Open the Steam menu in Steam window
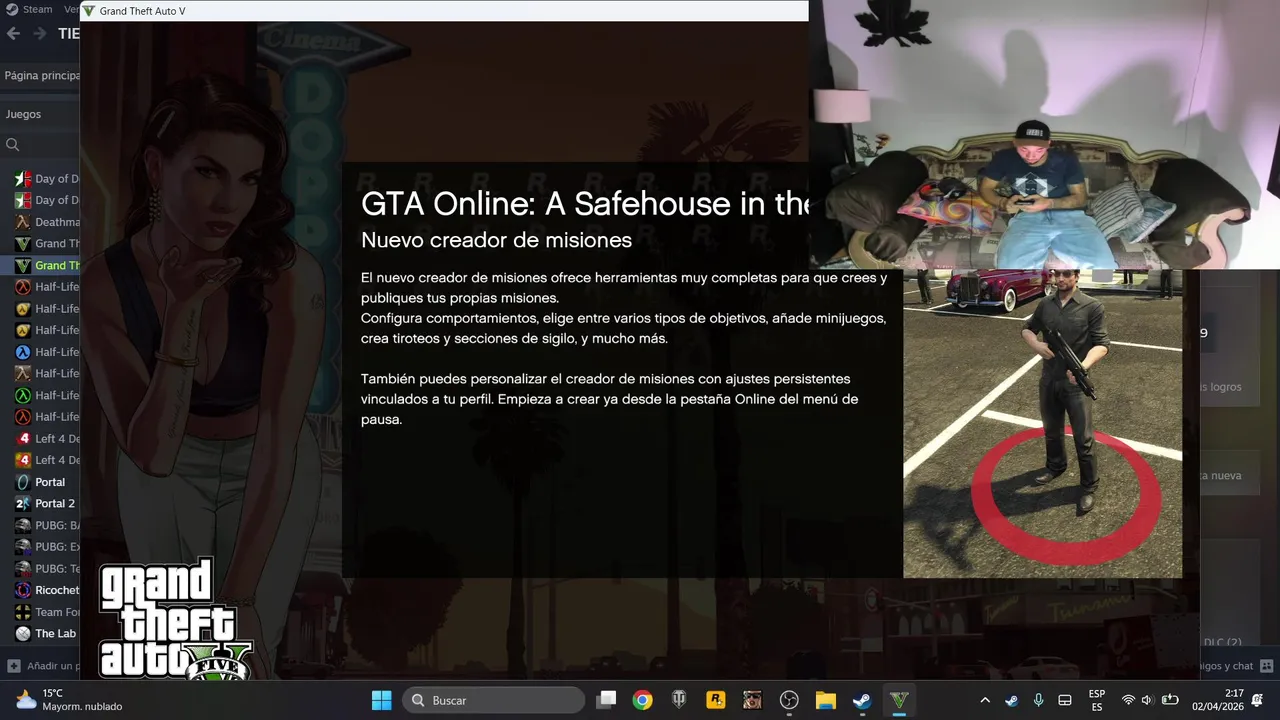 pos(28,9)
